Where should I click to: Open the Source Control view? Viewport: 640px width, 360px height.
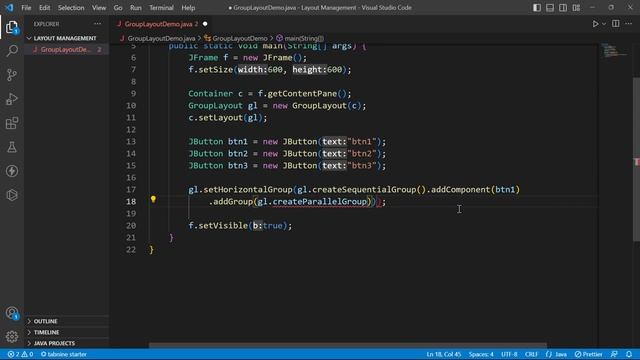[12, 75]
